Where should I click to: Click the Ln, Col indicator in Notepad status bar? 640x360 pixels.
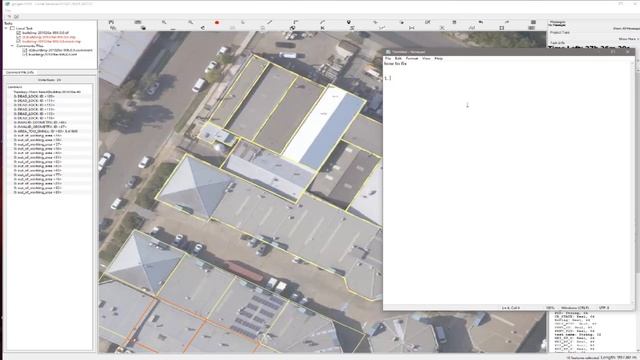click(x=511, y=307)
